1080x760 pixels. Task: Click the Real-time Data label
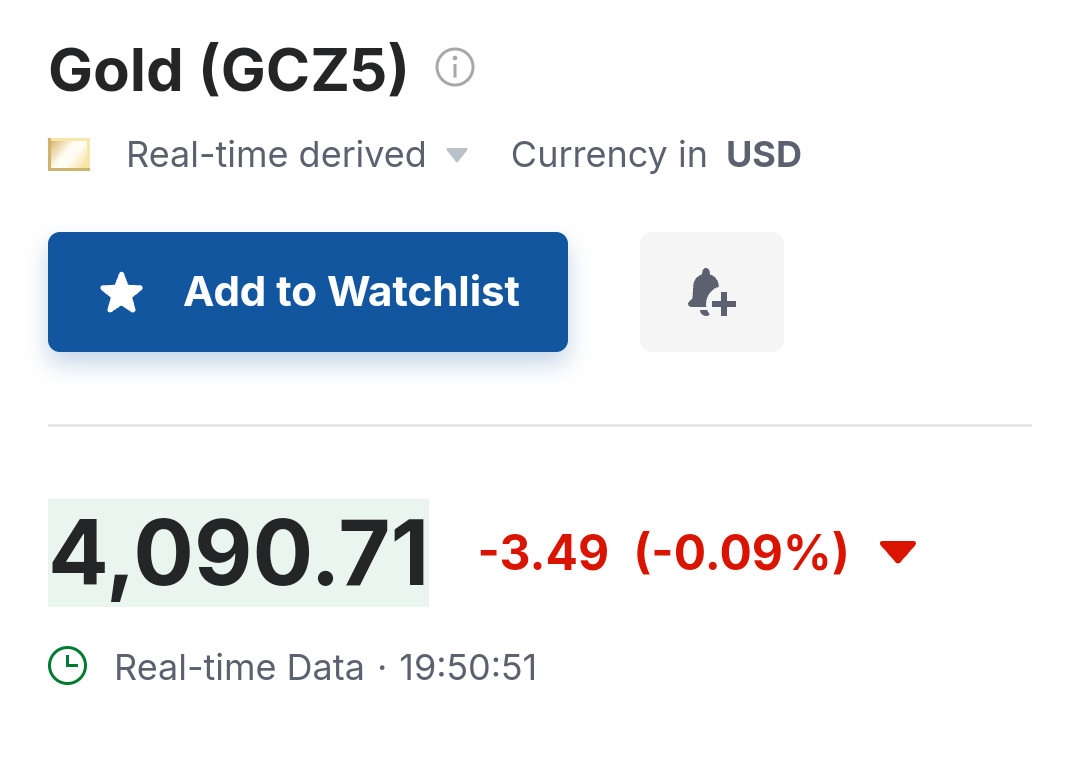[x=239, y=667]
